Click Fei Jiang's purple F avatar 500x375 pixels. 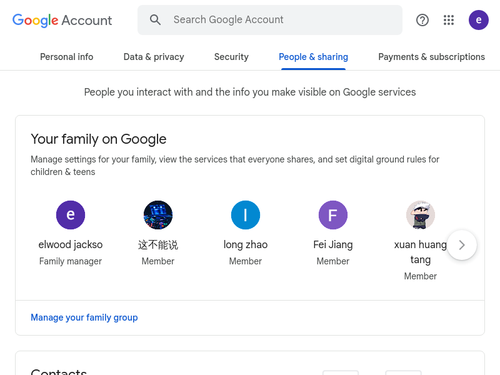pos(333,215)
